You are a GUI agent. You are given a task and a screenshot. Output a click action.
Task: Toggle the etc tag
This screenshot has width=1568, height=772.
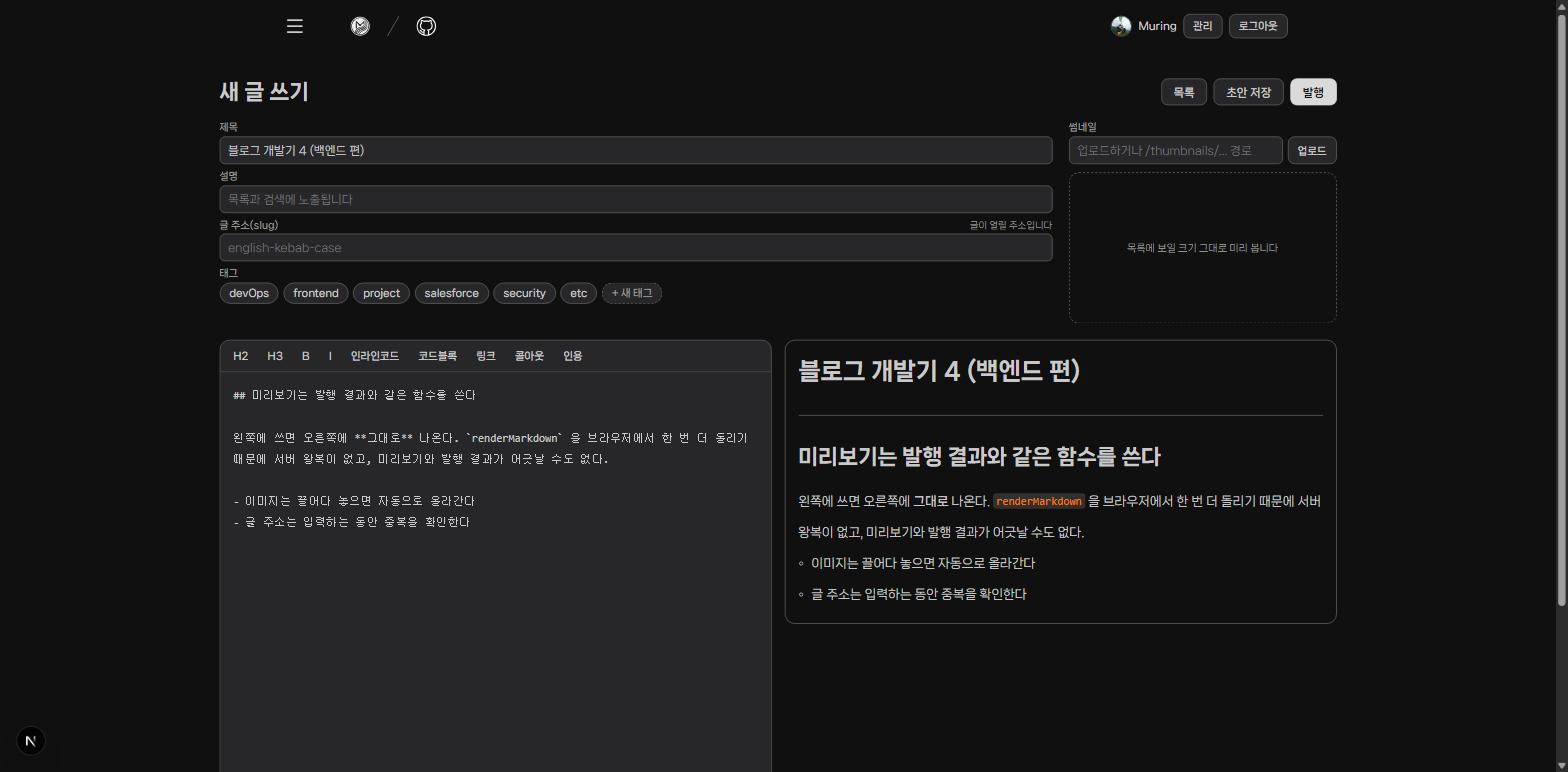579,293
